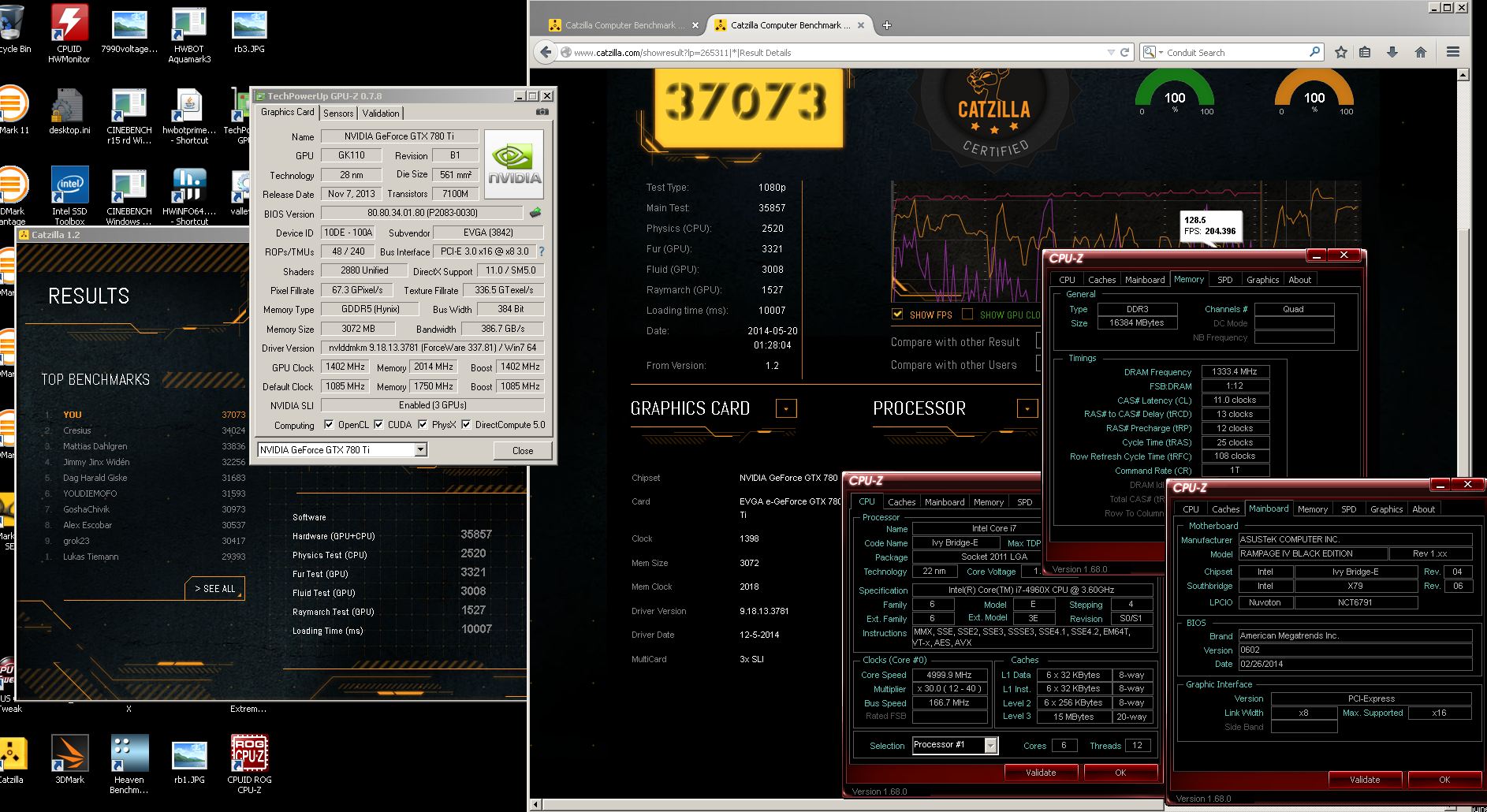Click OK in CPU-Z Mainboard window

point(1444,780)
